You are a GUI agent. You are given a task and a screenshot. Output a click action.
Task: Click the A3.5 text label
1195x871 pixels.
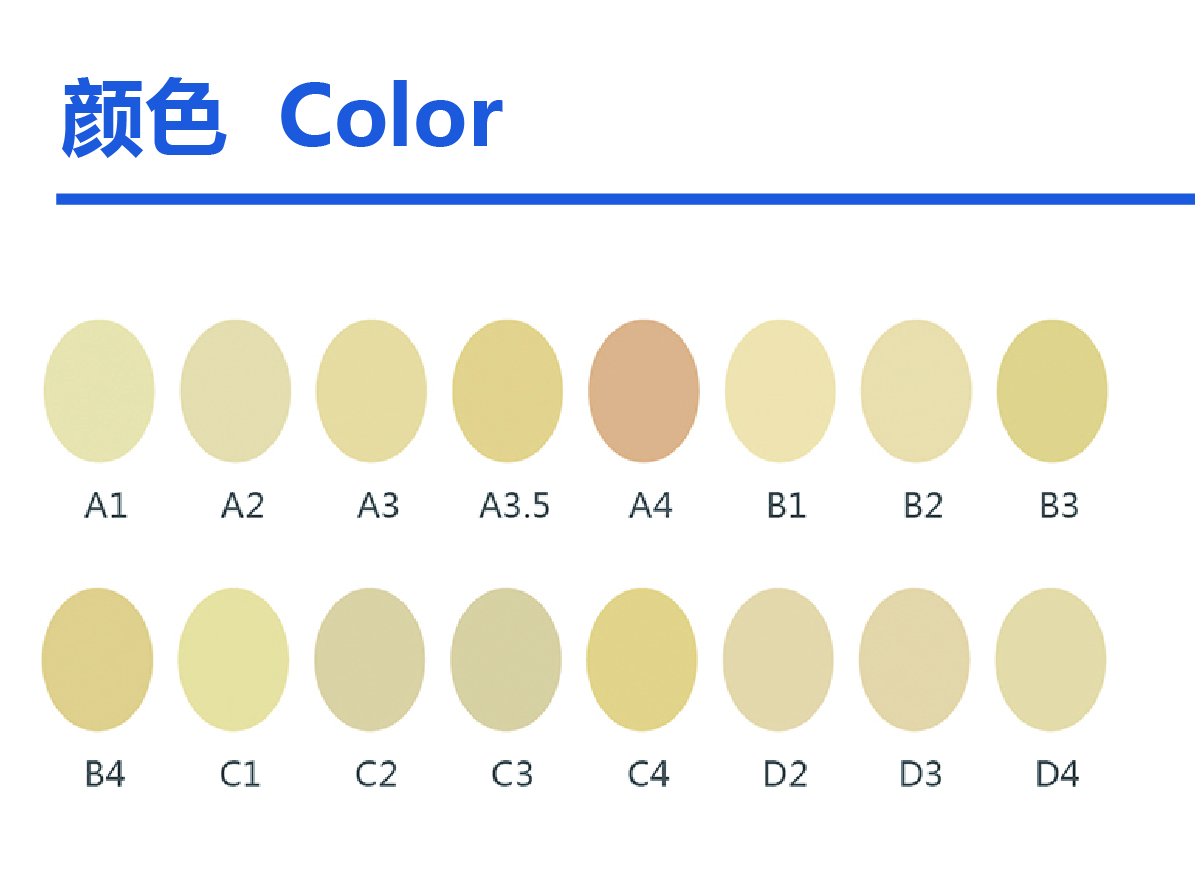[514, 505]
